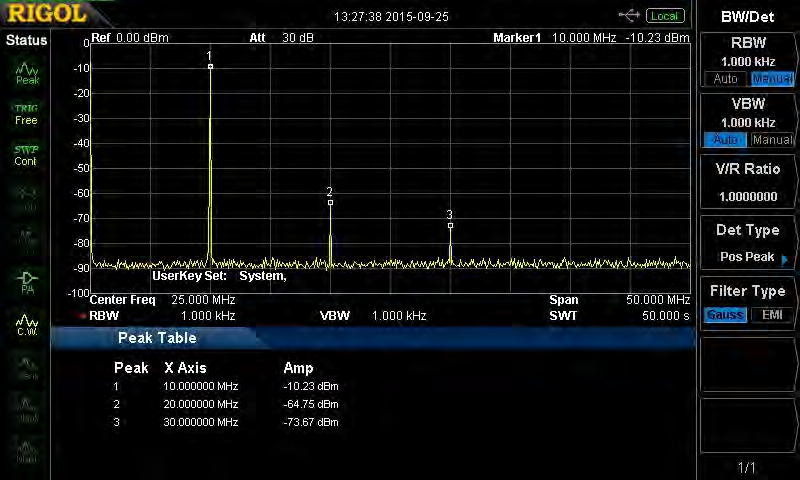Click the Amp column header
Viewport: 800px width, 480px height.
pos(298,368)
